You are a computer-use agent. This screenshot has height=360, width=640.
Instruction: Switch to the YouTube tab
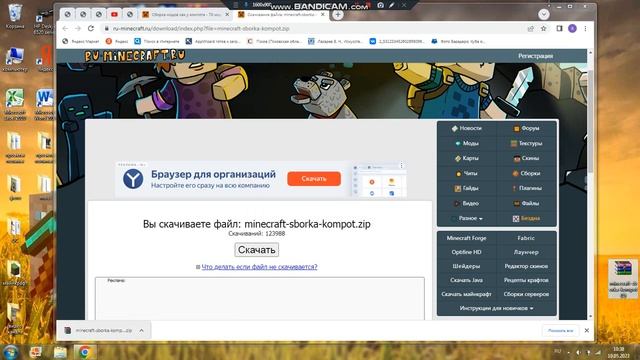(x=114, y=15)
